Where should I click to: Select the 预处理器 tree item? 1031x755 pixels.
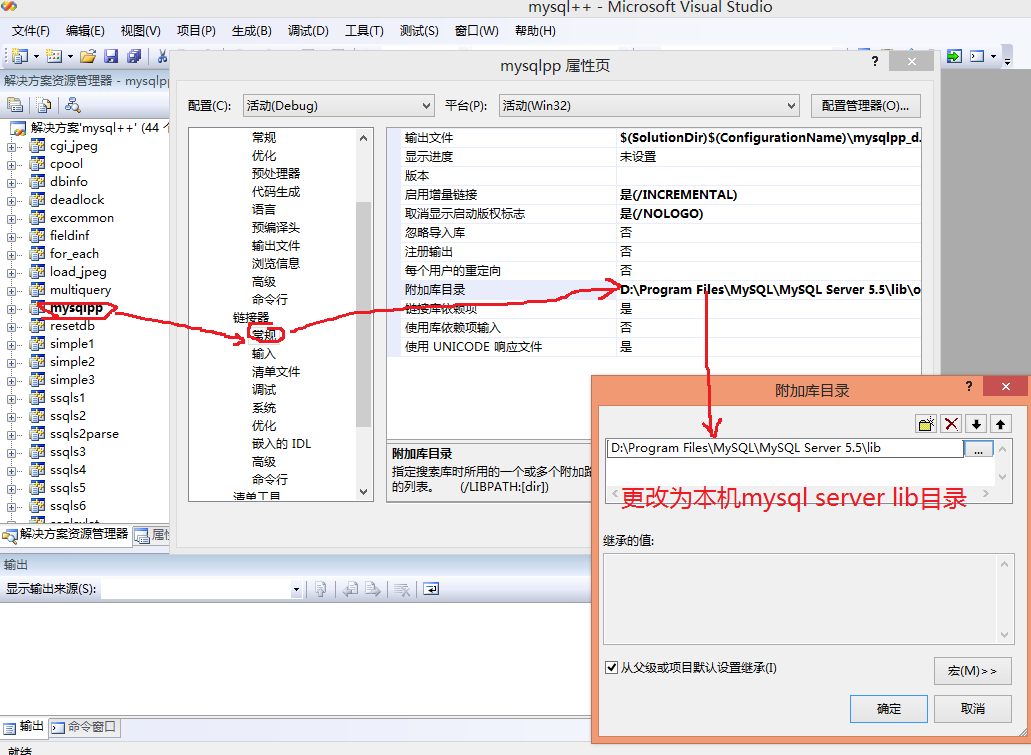pos(276,174)
